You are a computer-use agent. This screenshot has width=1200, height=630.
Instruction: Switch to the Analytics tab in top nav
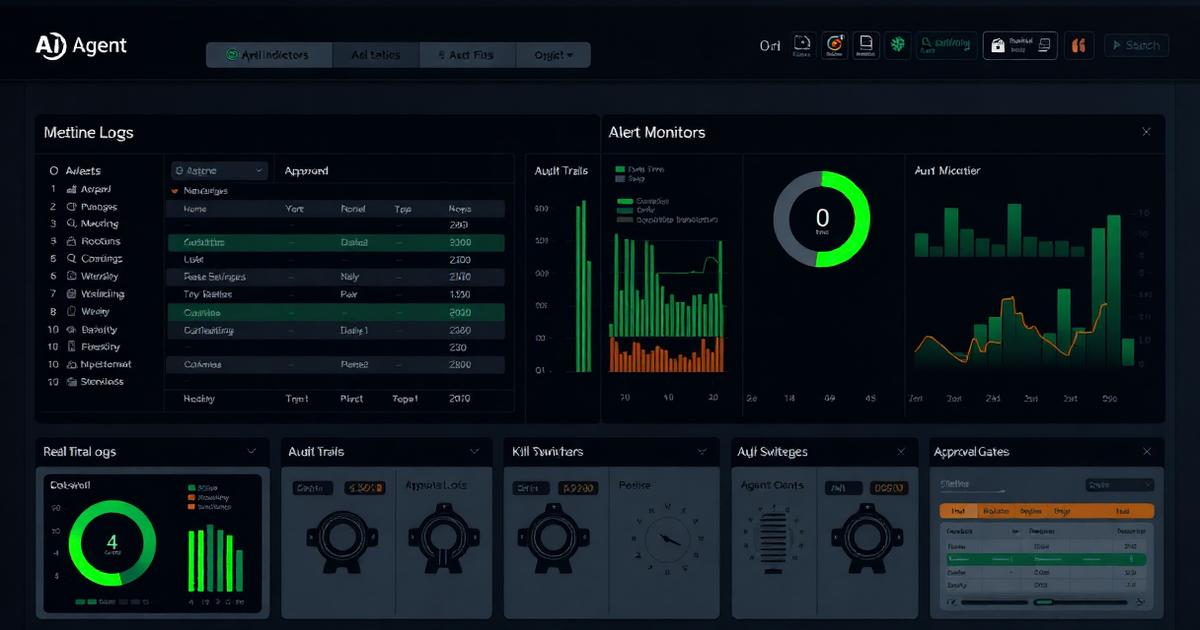(376, 54)
